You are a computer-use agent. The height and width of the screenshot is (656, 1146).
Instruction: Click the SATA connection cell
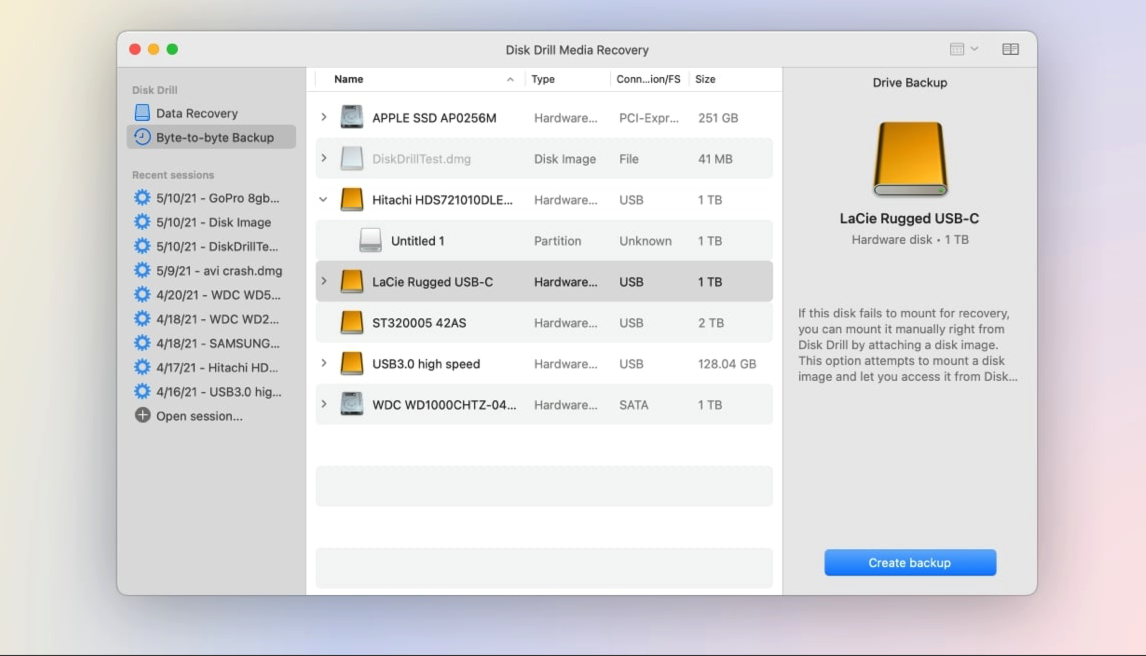coord(634,404)
